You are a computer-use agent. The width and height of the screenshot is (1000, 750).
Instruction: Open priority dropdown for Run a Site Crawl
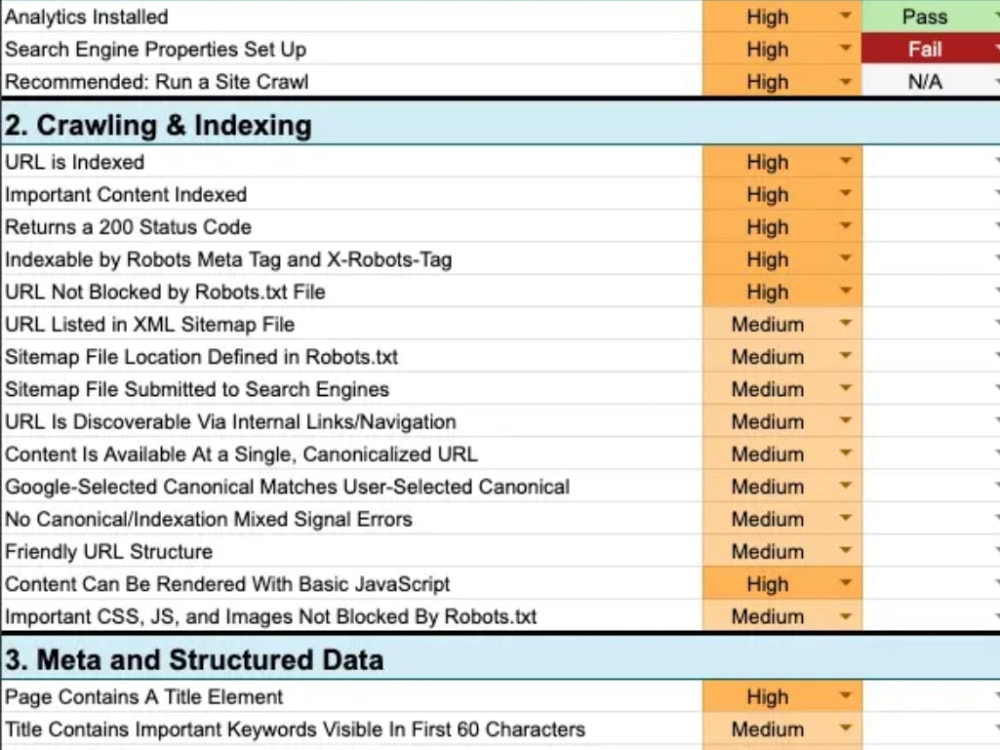point(846,81)
